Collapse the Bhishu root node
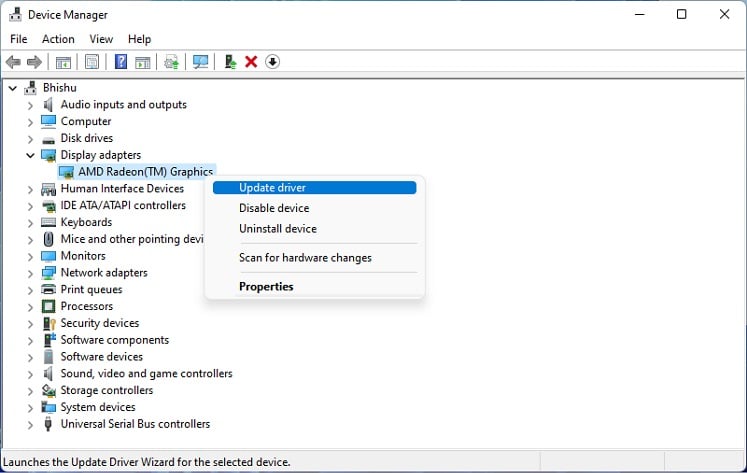747x473 pixels. tap(13, 88)
